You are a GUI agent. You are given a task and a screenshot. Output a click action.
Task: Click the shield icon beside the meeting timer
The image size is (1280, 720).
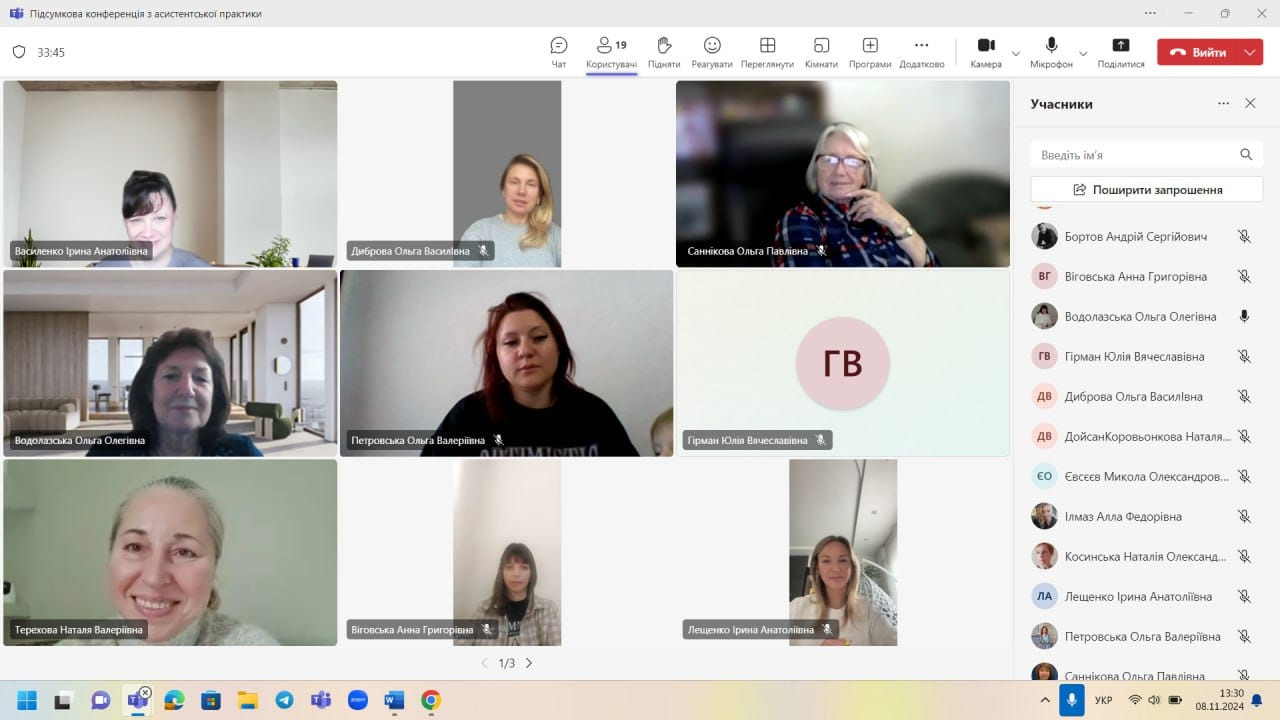19,52
